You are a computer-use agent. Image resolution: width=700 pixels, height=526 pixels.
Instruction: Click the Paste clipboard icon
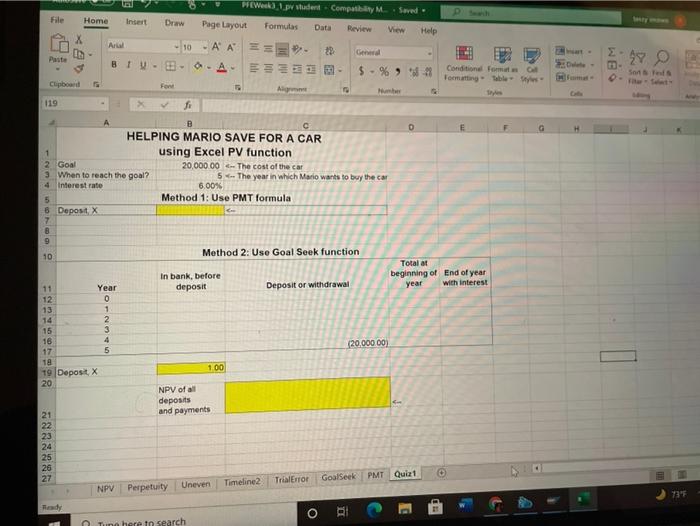click(59, 44)
